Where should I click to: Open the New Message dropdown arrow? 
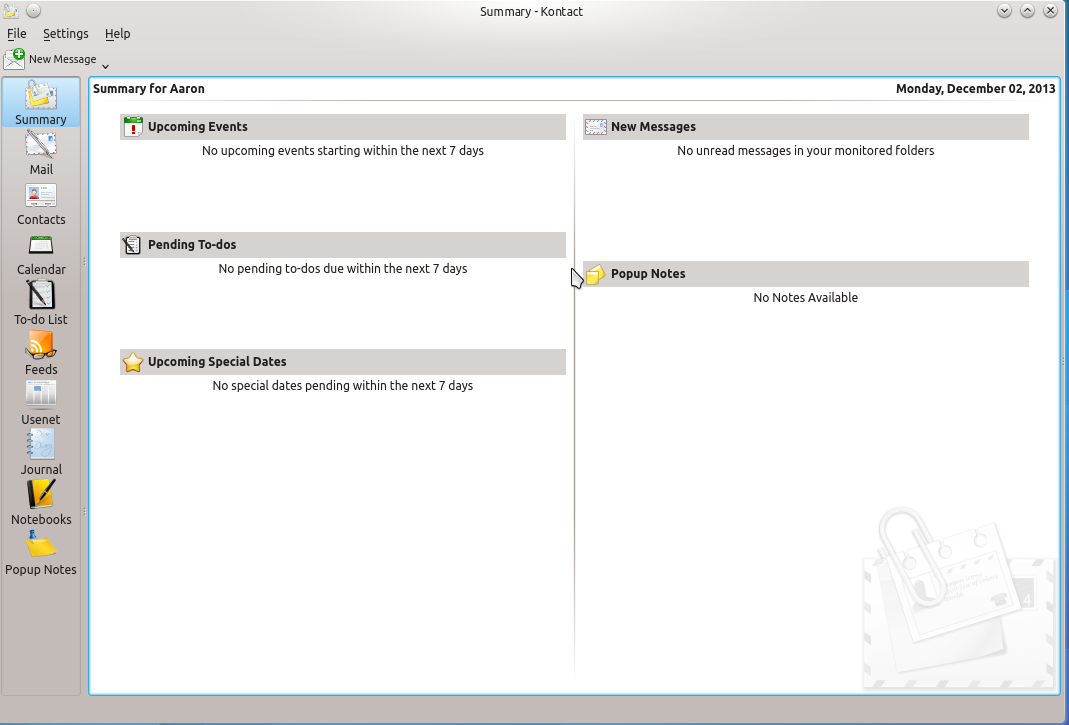click(x=106, y=66)
